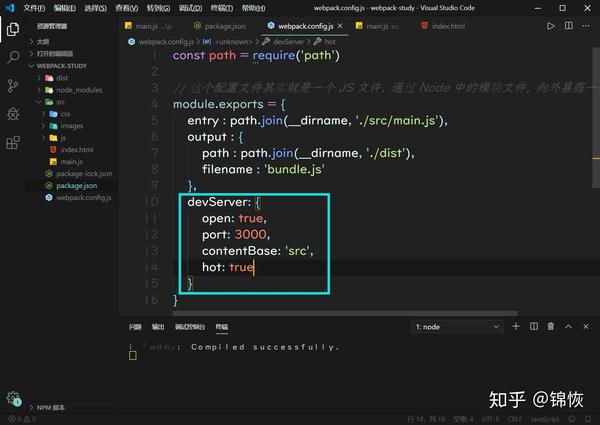This screenshot has width=600, height=425.
Task: Switch to the Output panel tab
Action: (x=158, y=327)
